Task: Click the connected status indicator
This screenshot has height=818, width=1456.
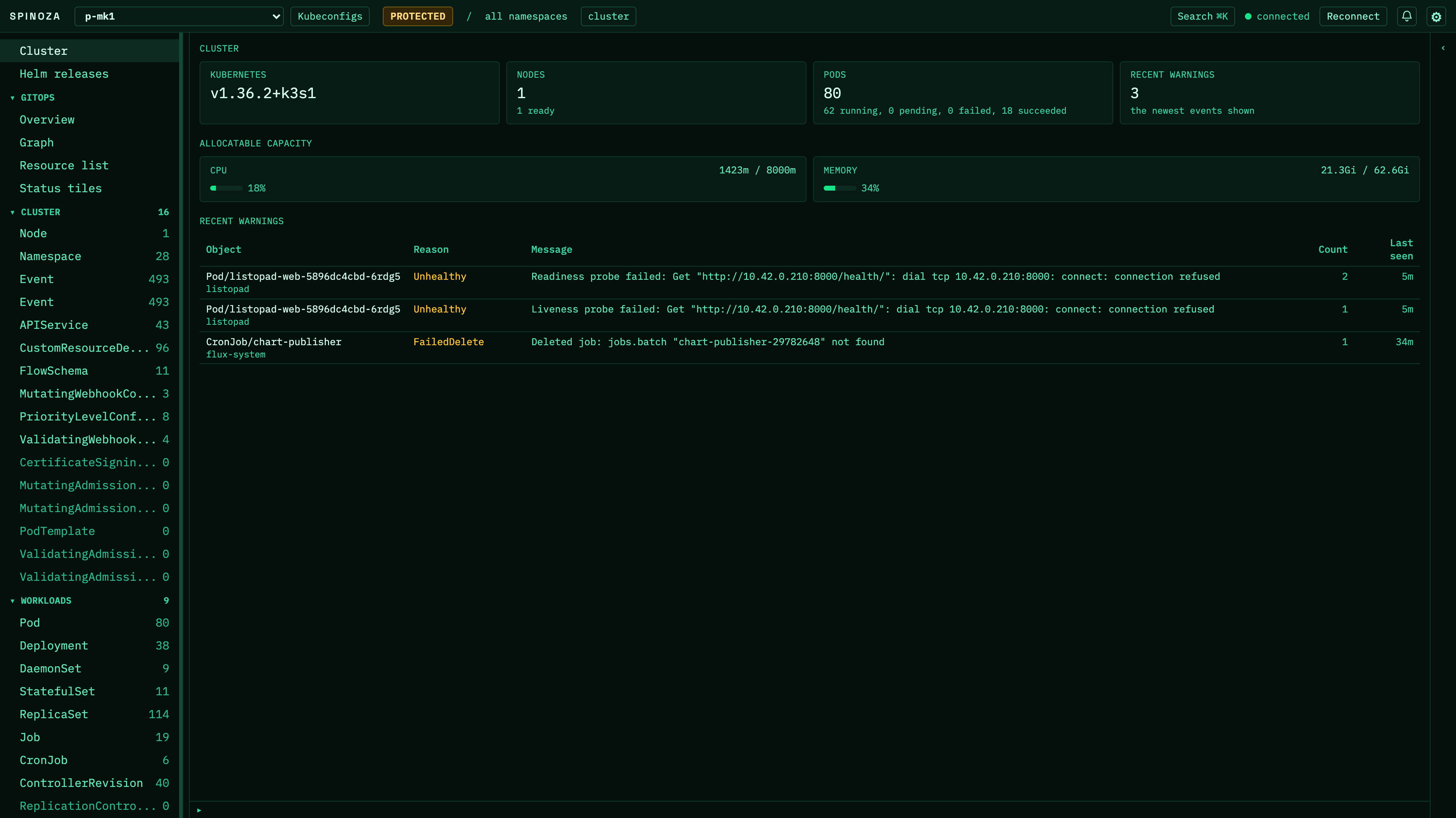Action: (1277, 16)
